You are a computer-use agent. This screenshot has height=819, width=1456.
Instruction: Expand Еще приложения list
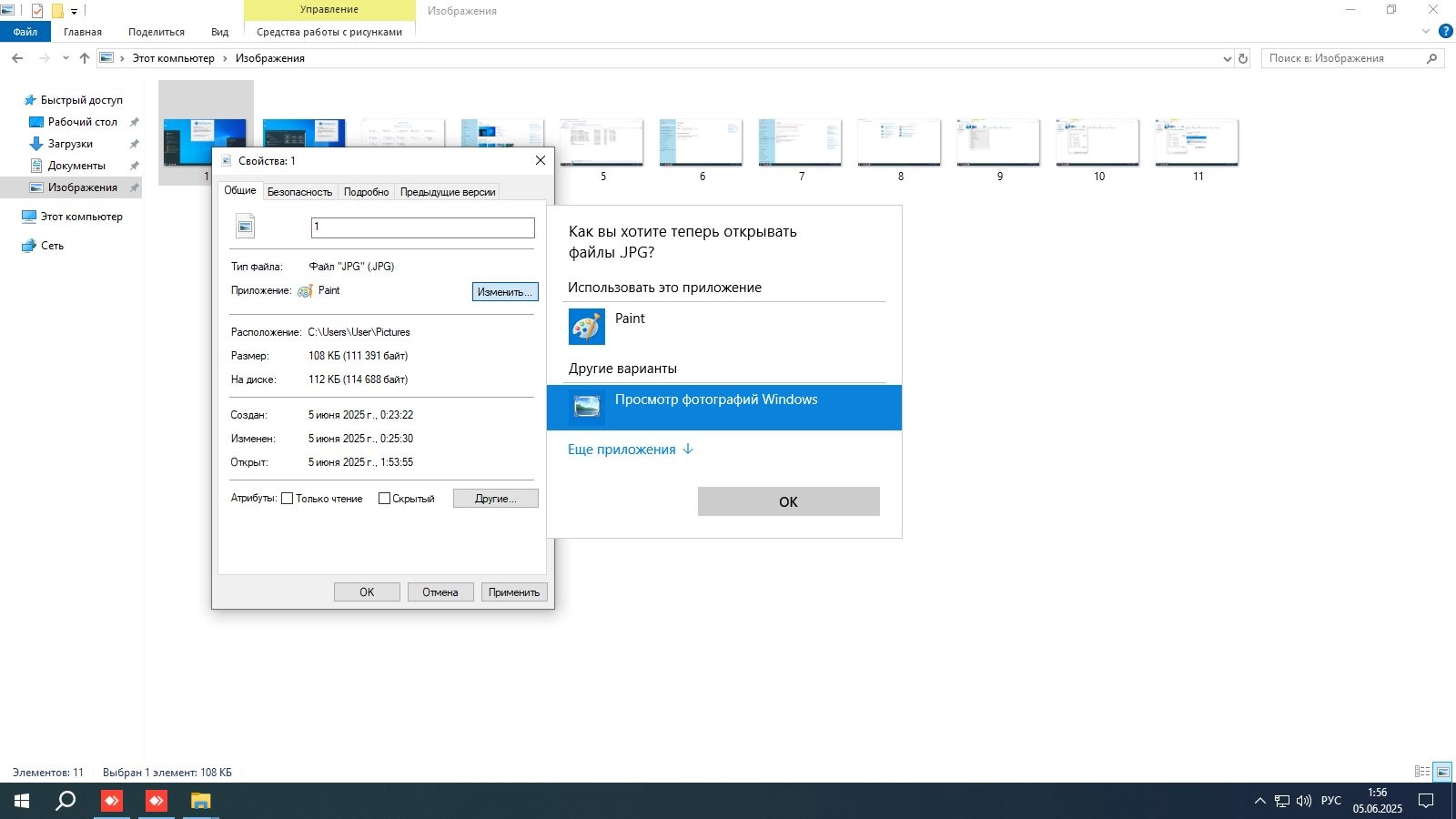click(x=631, y=450)
